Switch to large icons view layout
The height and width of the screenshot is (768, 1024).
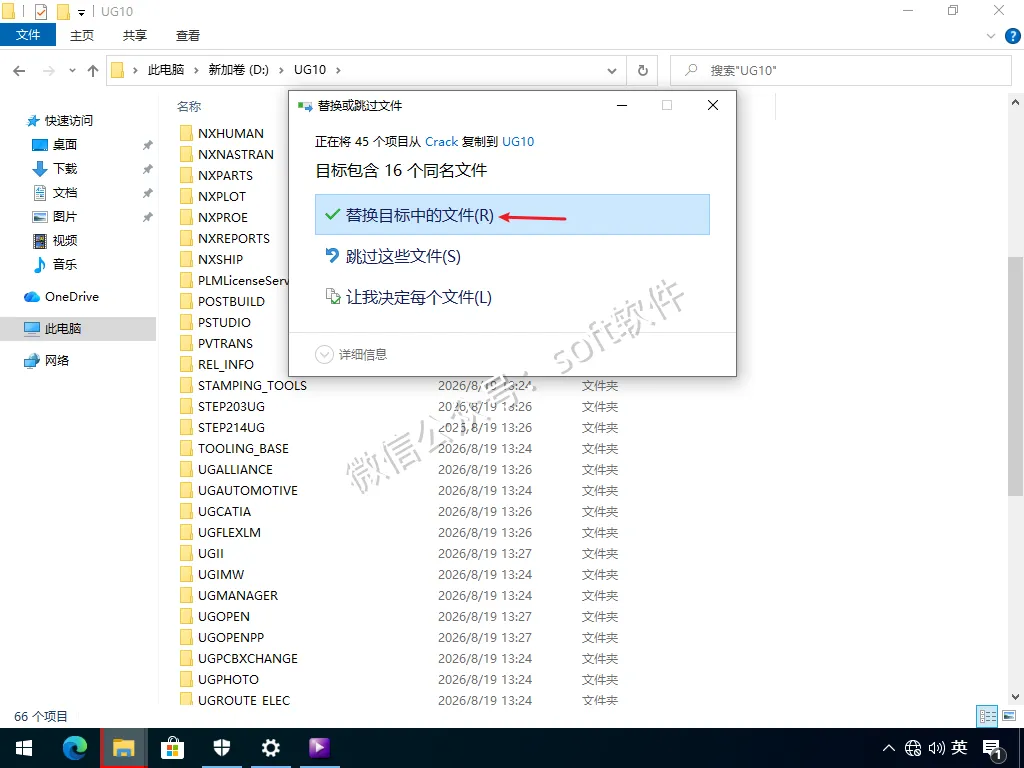[1009, 716]
